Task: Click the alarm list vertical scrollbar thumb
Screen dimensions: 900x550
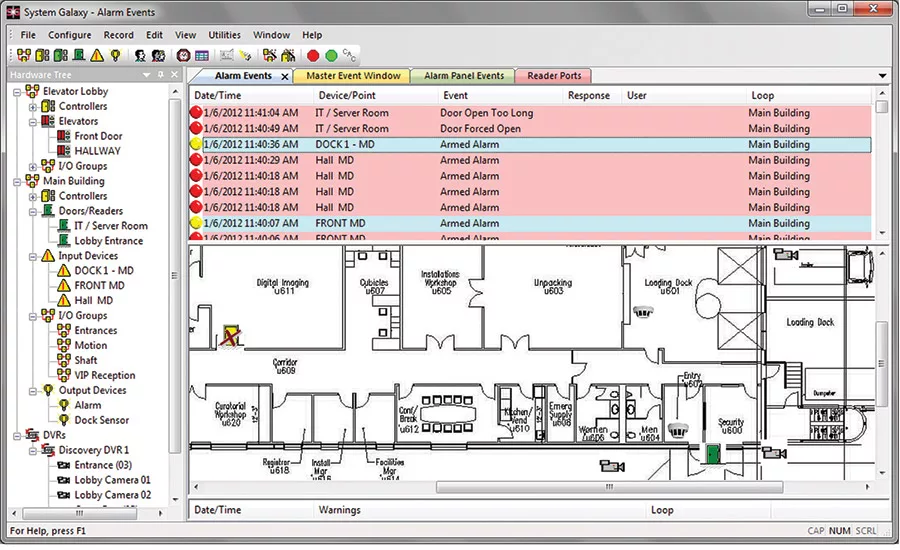Action: pyautogui.click(x=882, y=107)
